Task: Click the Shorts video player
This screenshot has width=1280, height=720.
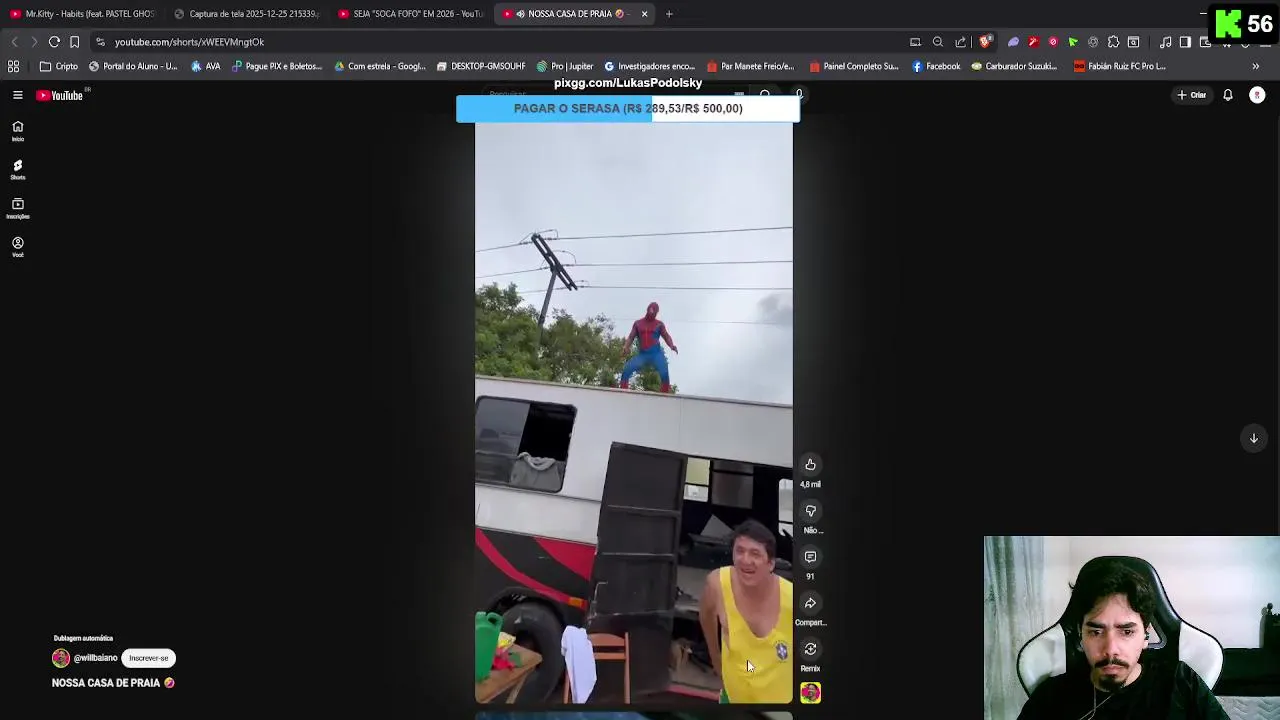Action: tap(634, 412)
